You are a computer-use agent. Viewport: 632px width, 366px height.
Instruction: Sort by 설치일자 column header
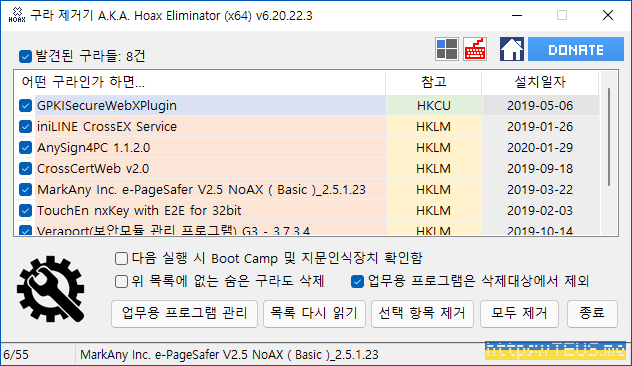(540, 82)
